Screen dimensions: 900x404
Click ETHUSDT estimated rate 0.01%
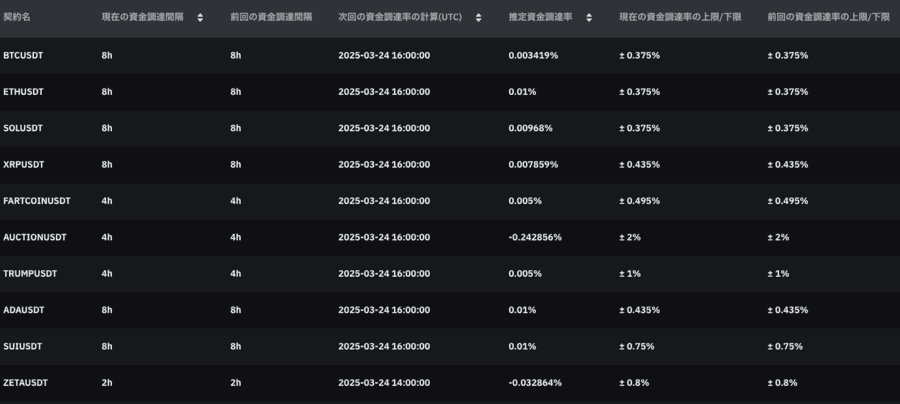click(522, 92)
